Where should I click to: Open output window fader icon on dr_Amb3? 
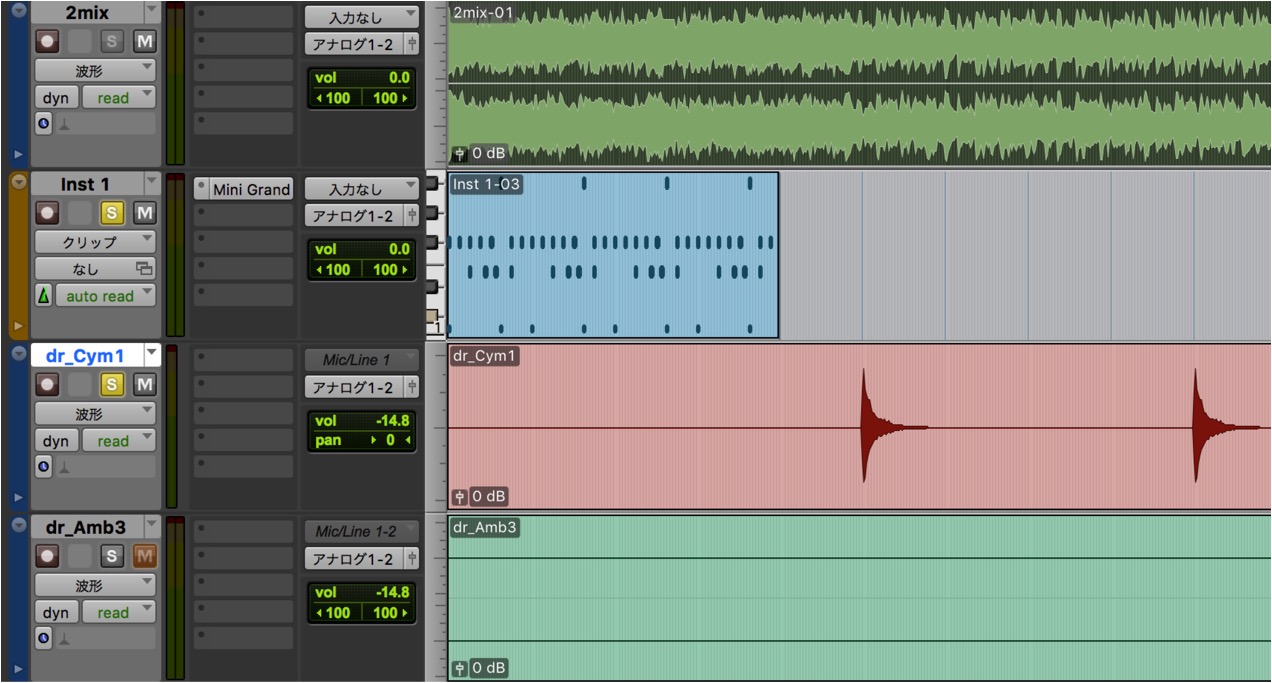point(412,559)
